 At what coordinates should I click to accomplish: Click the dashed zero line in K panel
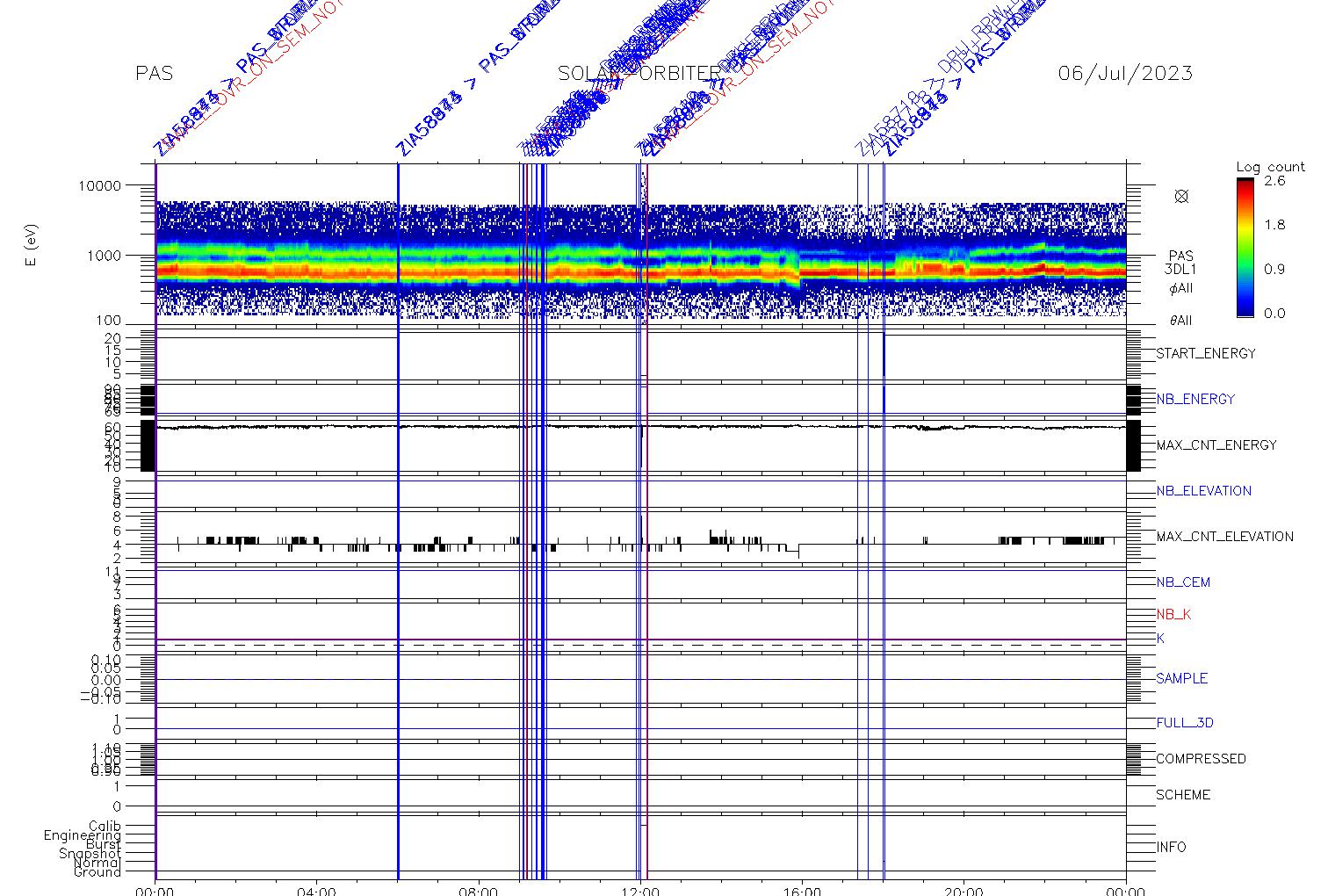click(x=640, y=646)
